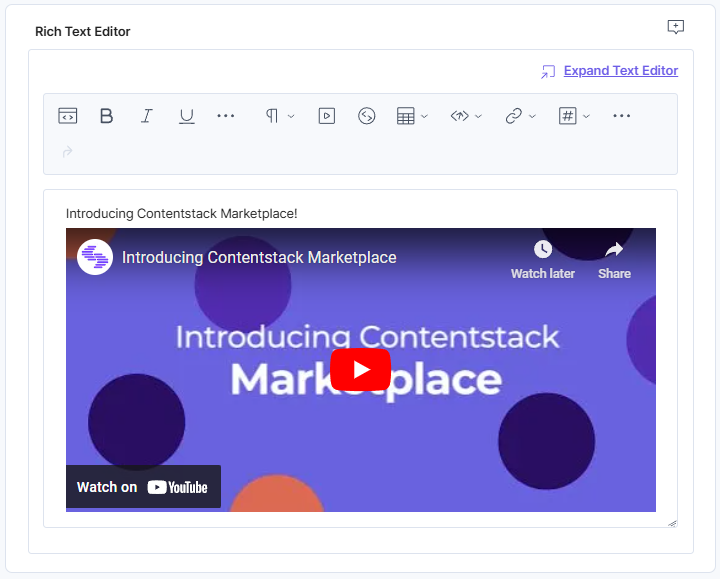The height and width of the screenshot is (579, 720).
Task: Open the insert table dropdown
Action: coord(412,116)
